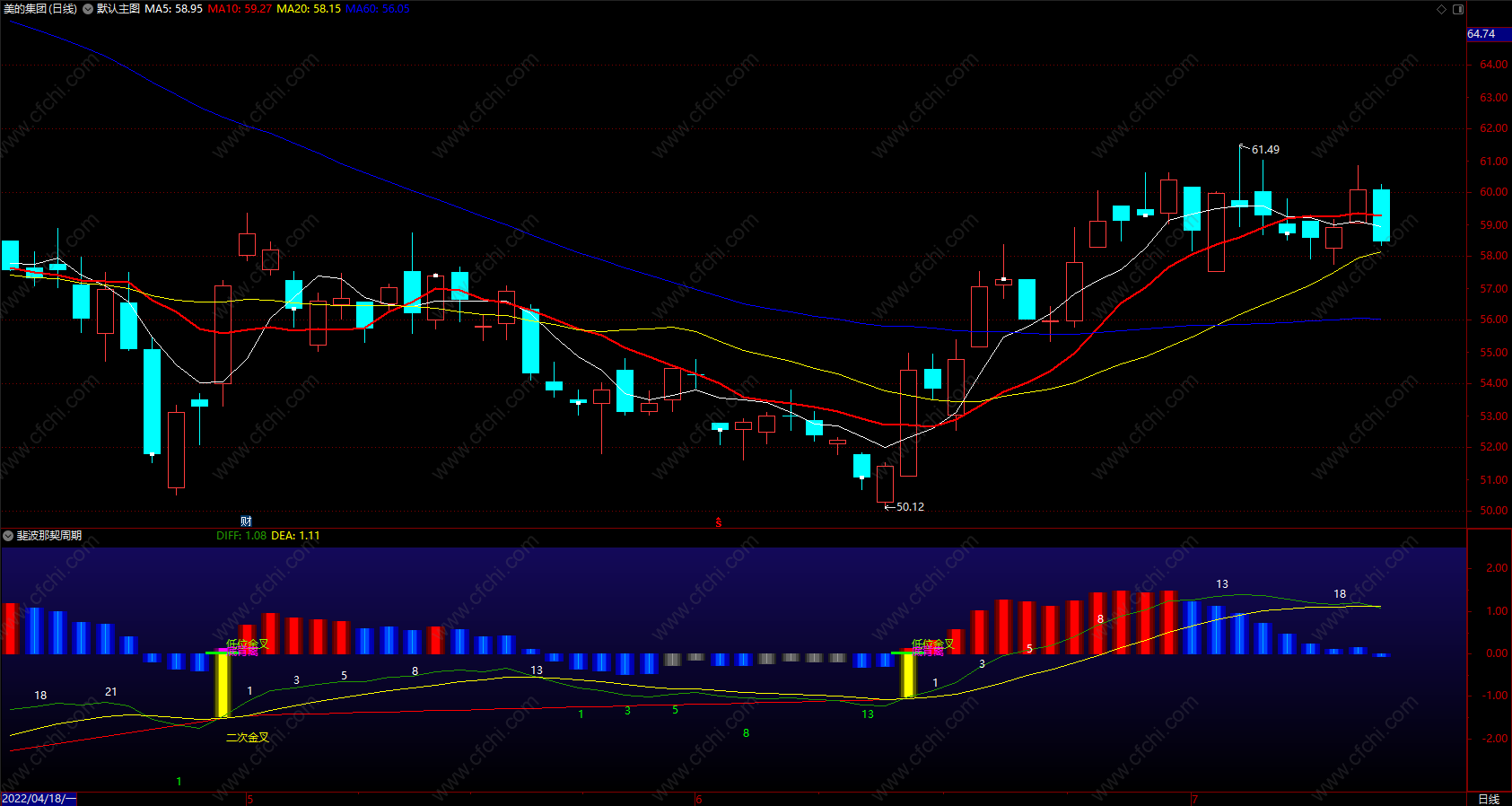Click the second 低位金叉 signal label in the sub-chart
The image size is (1512, 806).
tap(933, 644)
